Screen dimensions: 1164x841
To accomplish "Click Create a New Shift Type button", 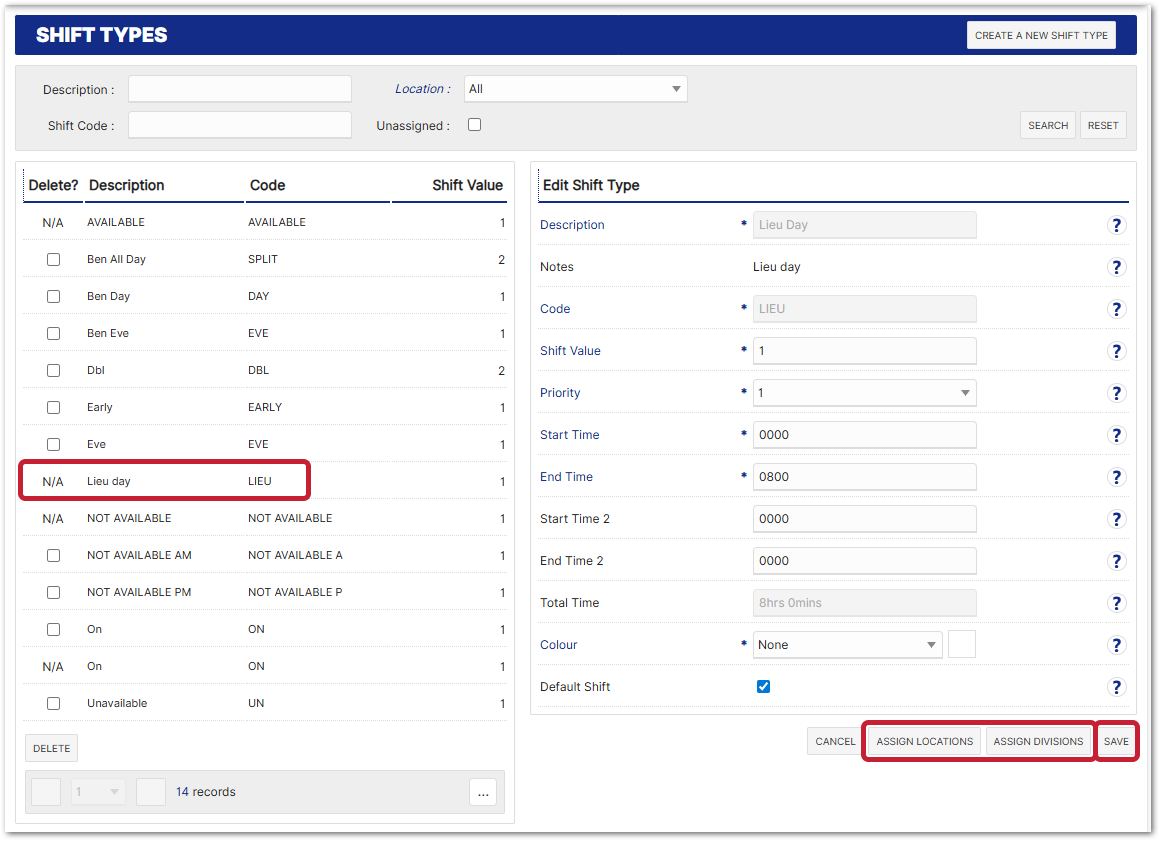I will (x=1041, y=35).
